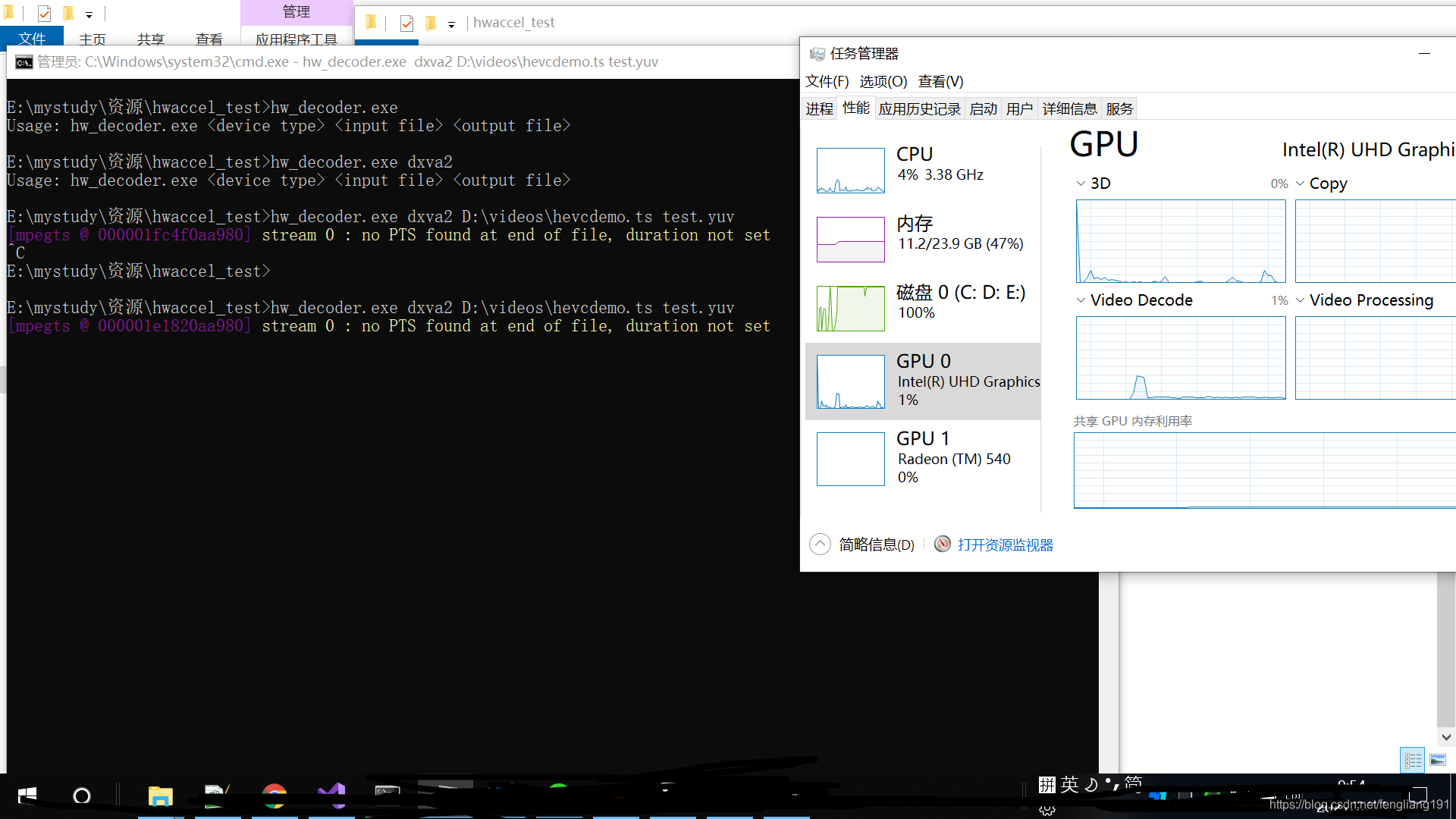Click the Windows Start button
This screenshot has width=1456, height=819.
[x=27, y=795]
